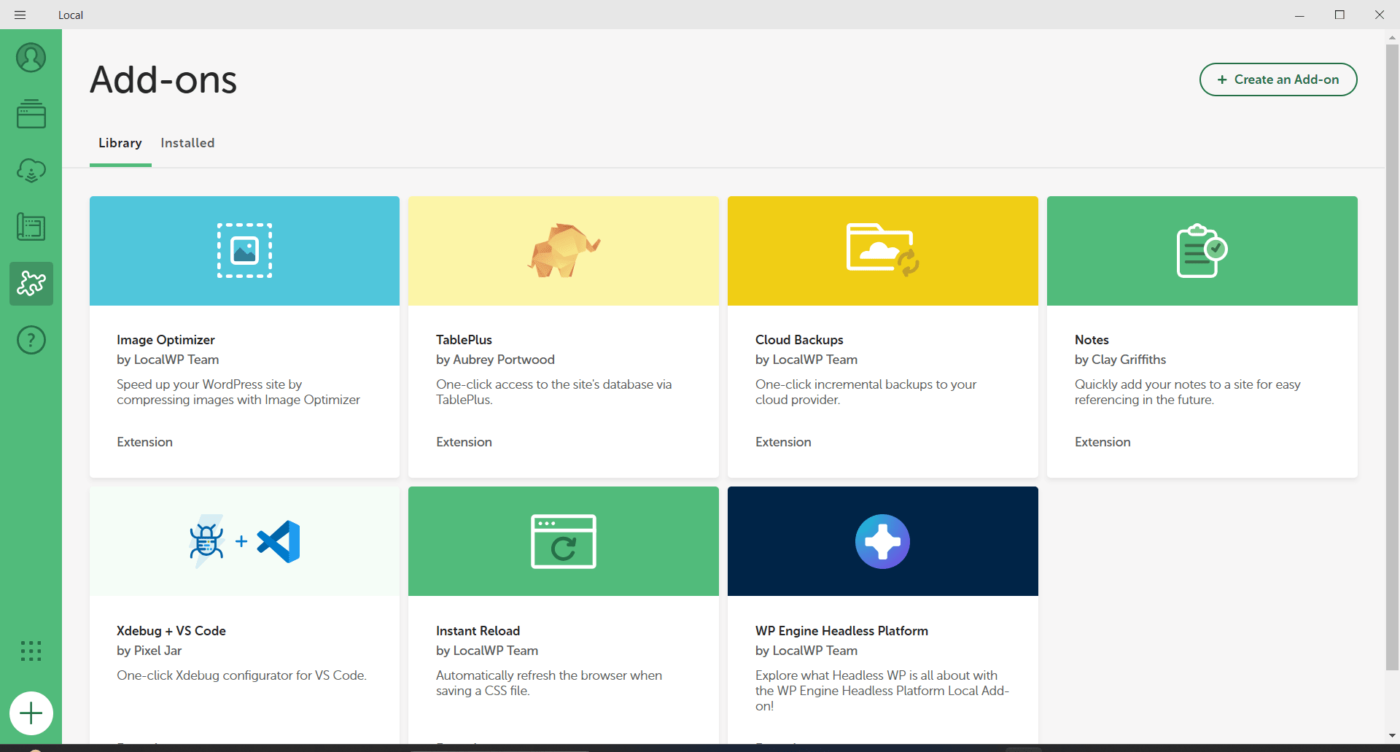The width and height of the screenshot is (1400, 752).
Task: Click the Image Optimizer description text
Action: click(x=238, y=392)
